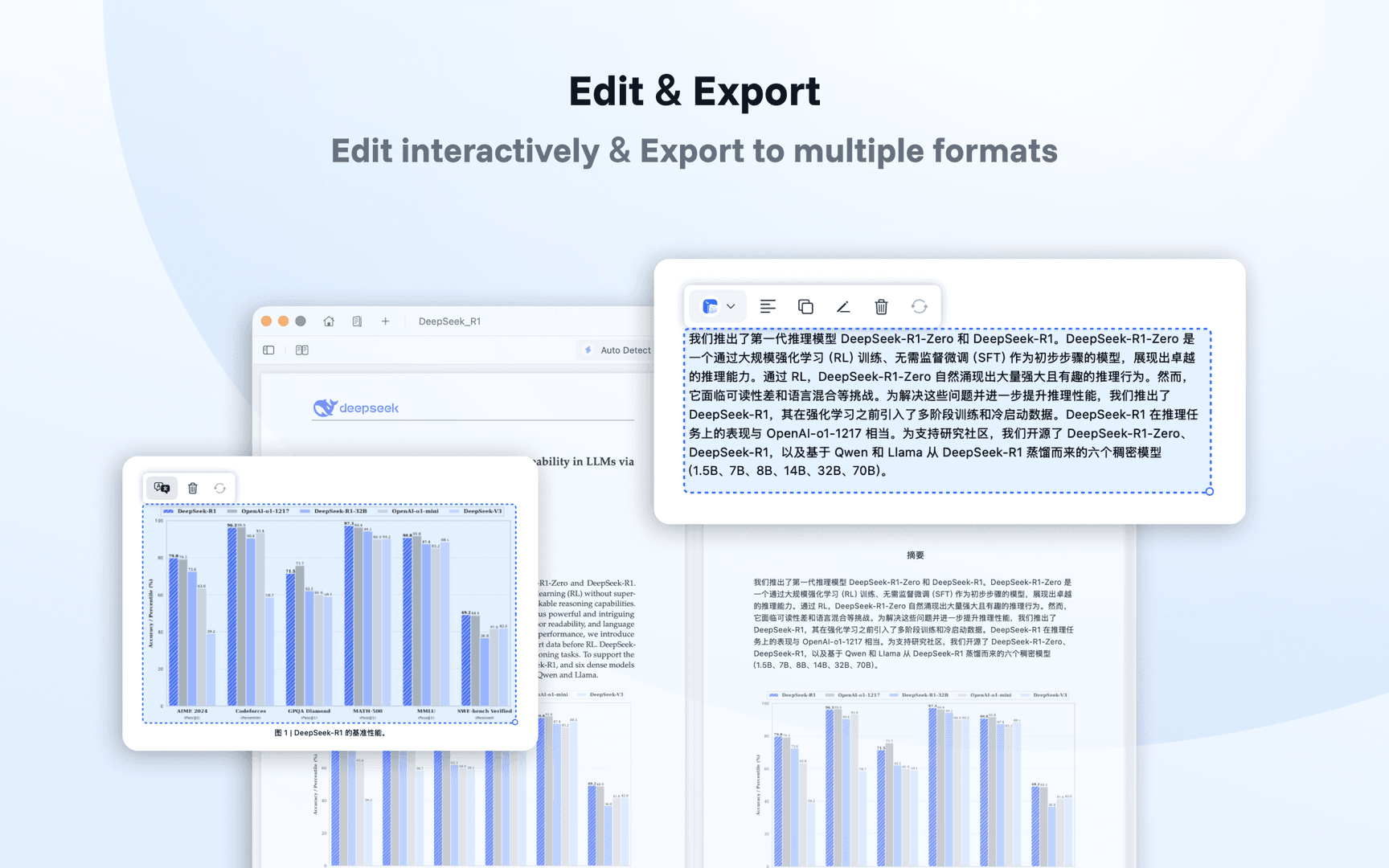
Task: Click "GPQA Diamond" axis label in highlighted chart
Action: tap(309, 711)
